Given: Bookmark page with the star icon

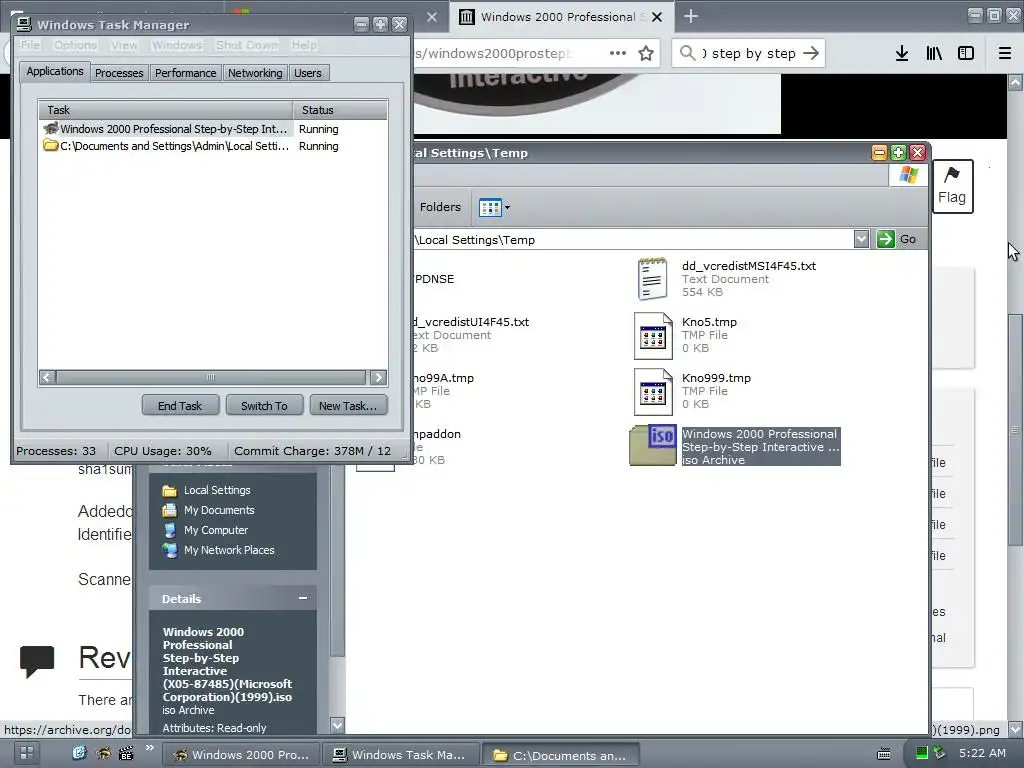Looking at the screenshot, I should (646, 54).
